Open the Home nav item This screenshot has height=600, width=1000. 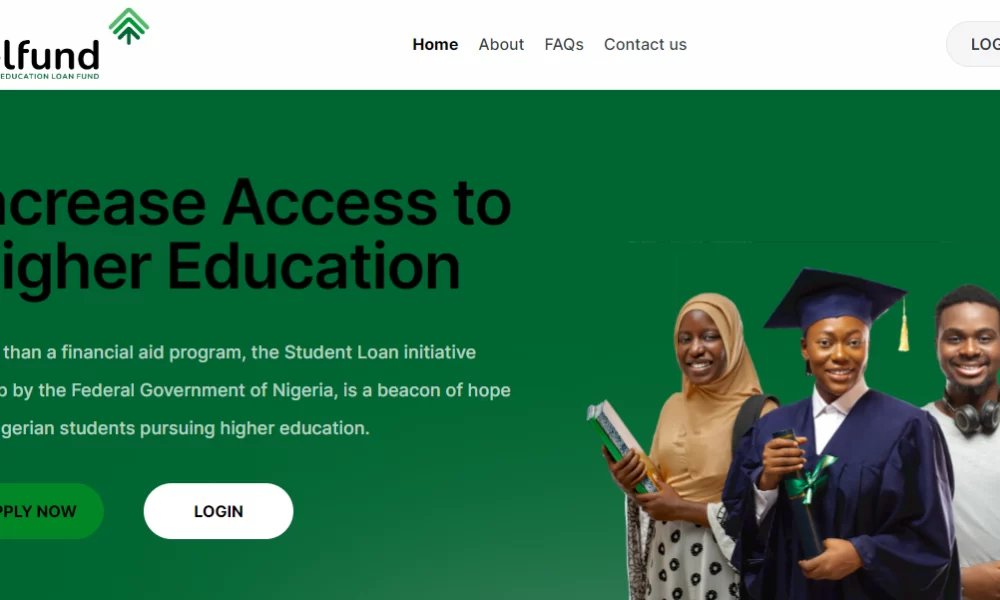tap(435, 45)
